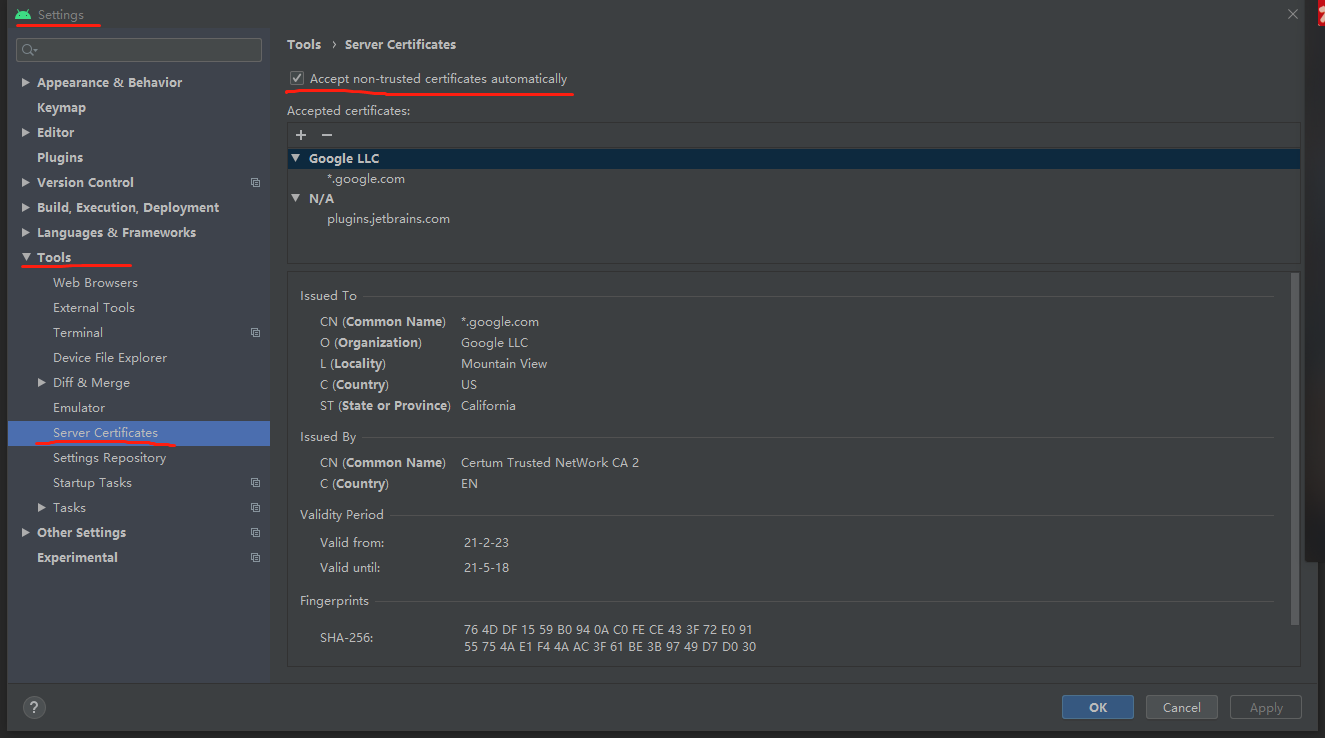Click the OK button
Viewport: 1325px width, 738px height.
[1098, 707]
